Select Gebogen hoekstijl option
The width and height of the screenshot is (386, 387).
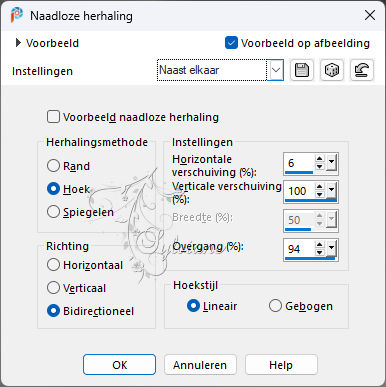click(275, 306)
